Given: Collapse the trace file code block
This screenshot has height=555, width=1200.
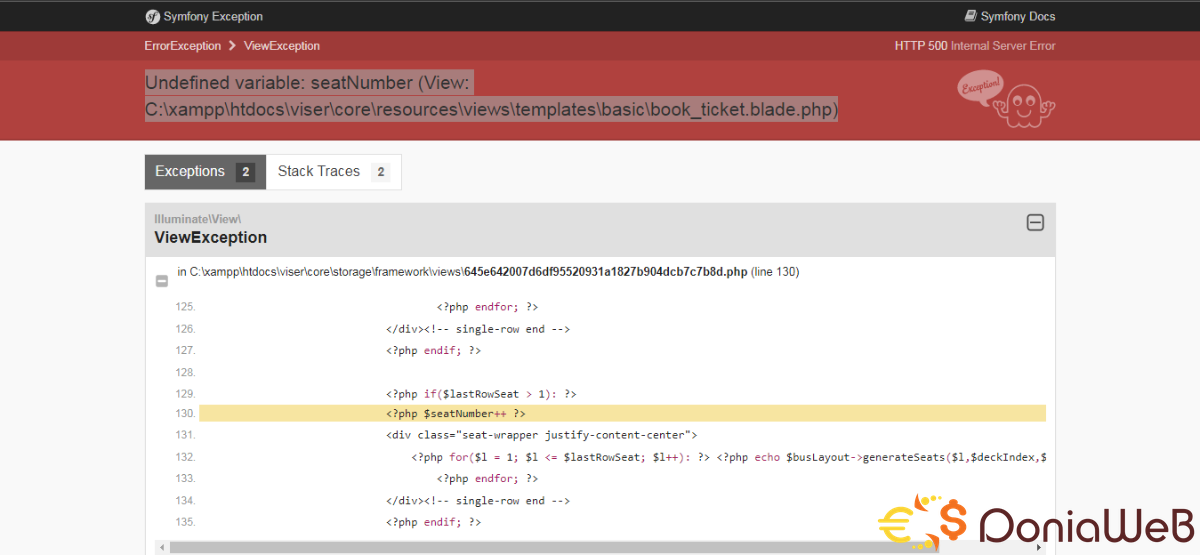Looking at the screenshot, I should click(162, 281).
